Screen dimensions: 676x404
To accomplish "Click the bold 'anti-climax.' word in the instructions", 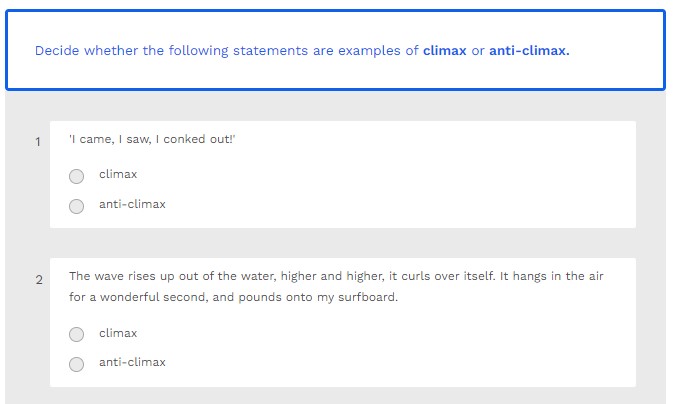I will tap(529, 51).
